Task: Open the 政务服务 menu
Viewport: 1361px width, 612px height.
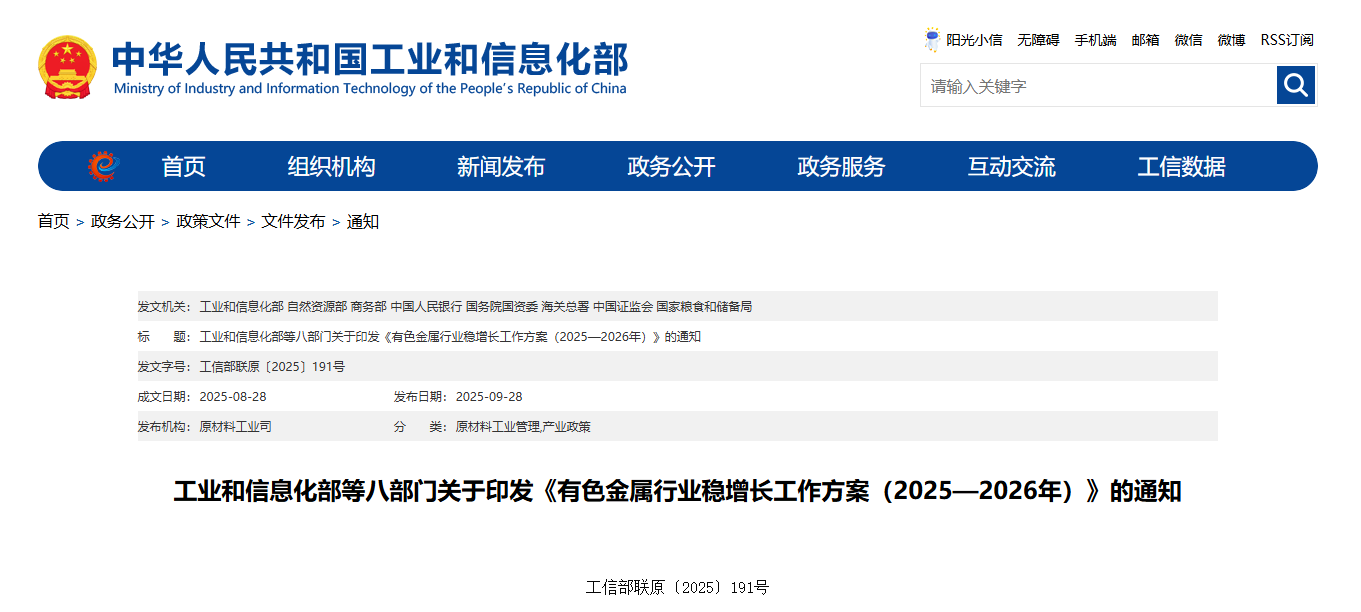Action: coord(840,166)
